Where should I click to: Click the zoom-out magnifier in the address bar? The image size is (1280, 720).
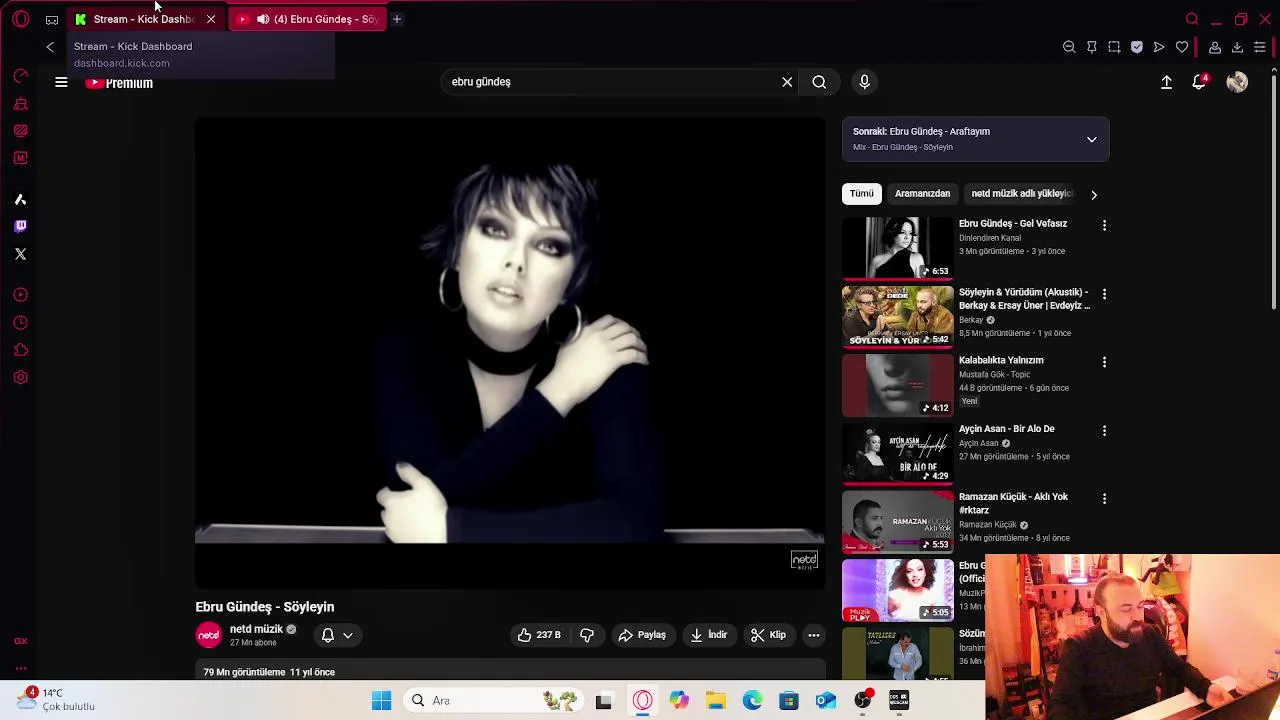pos(1069,47)
